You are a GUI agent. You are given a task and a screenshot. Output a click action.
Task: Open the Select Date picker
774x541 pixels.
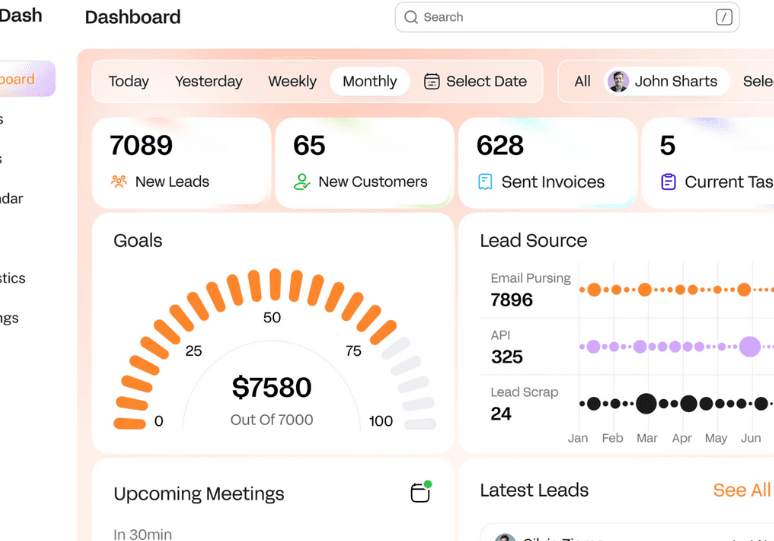[x=486, y=82]
